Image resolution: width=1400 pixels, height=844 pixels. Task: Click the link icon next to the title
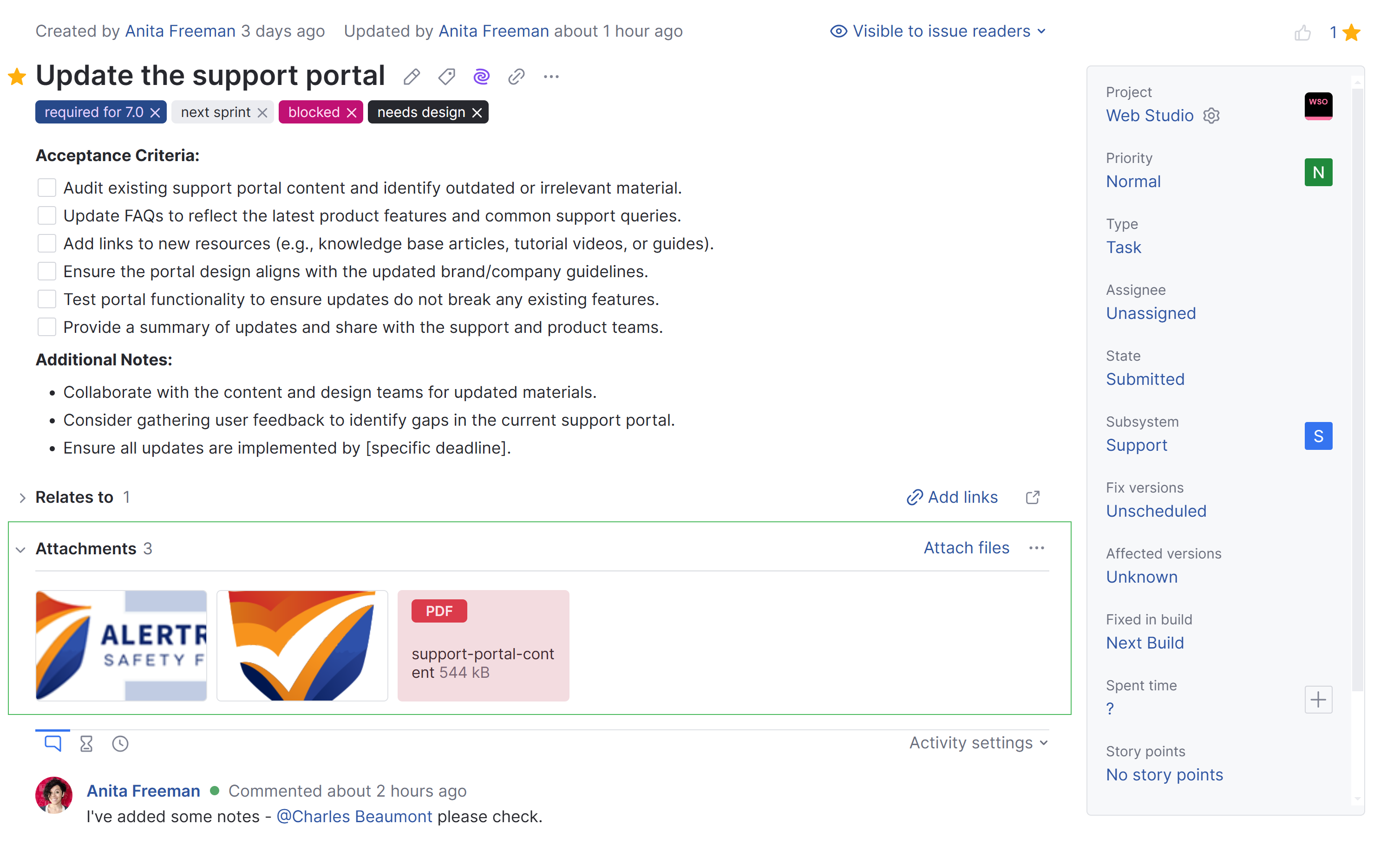tap(516, 77)
